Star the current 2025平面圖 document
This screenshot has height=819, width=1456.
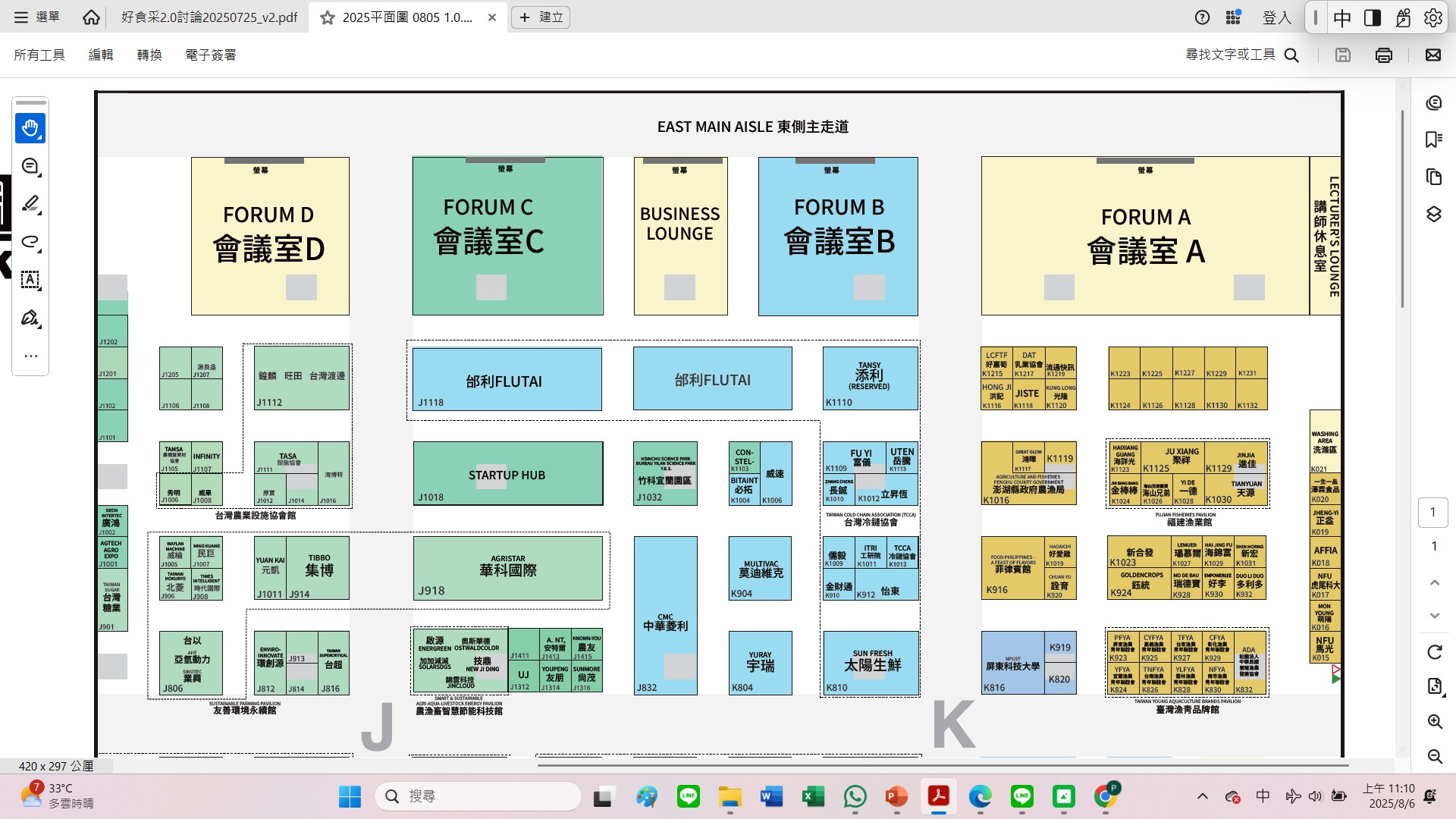(327, 17)
